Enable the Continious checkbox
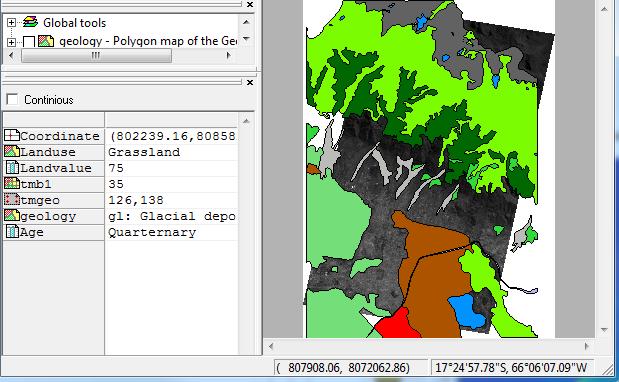 pyautogui.click(x=12, y=99)
